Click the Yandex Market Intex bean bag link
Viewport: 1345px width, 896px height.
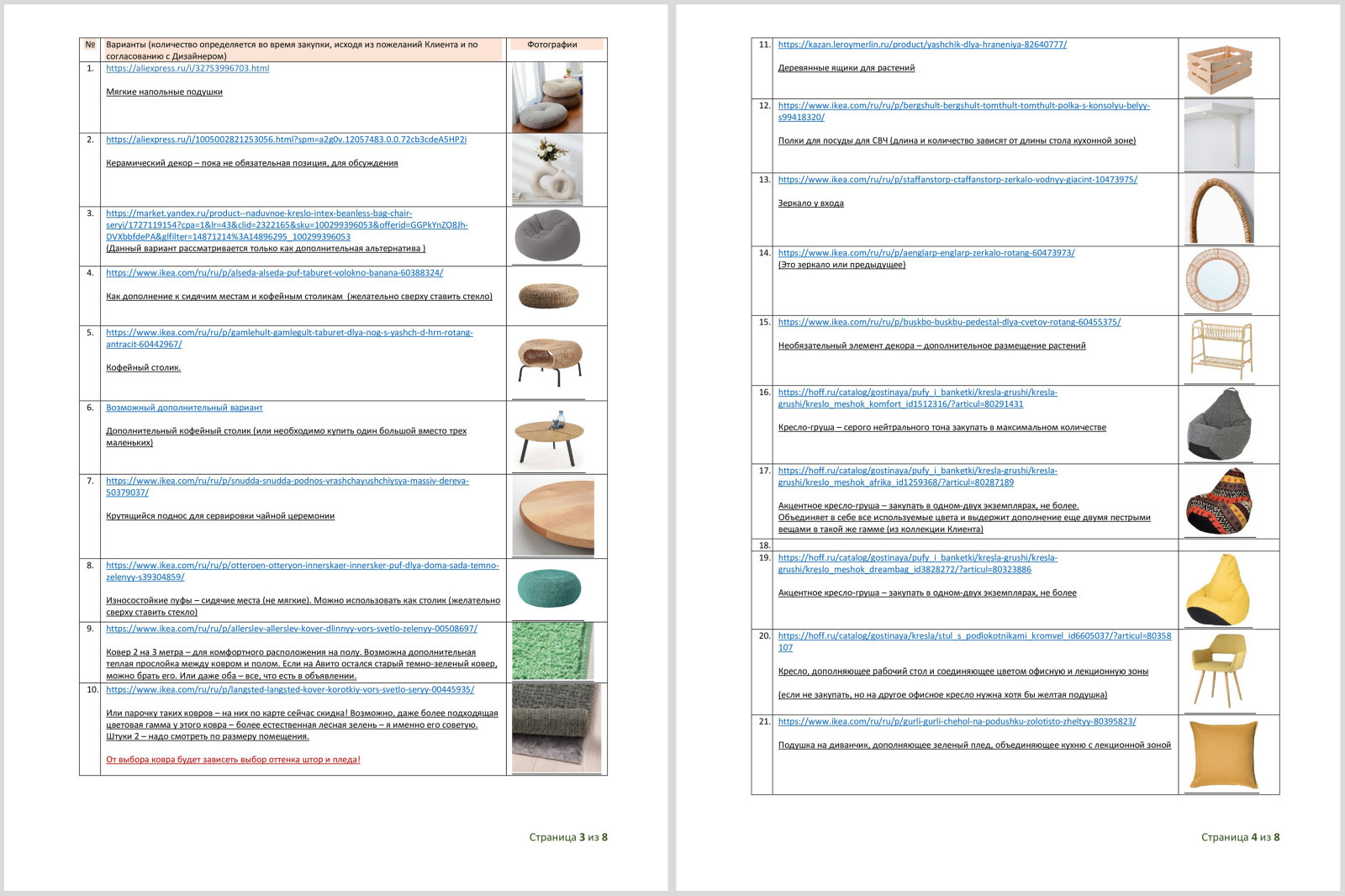point(259,213)
